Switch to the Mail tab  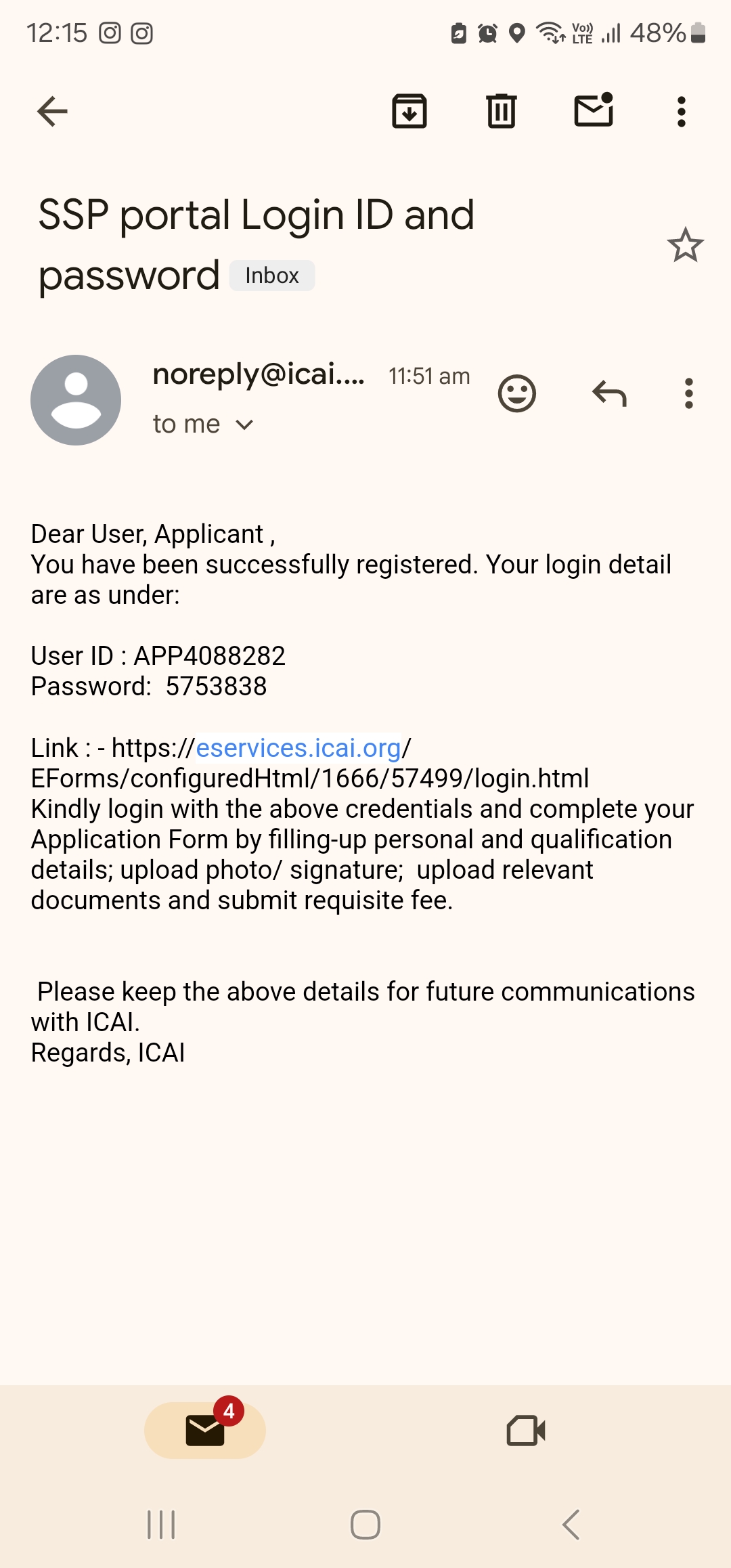click(x=205, y=1430)
